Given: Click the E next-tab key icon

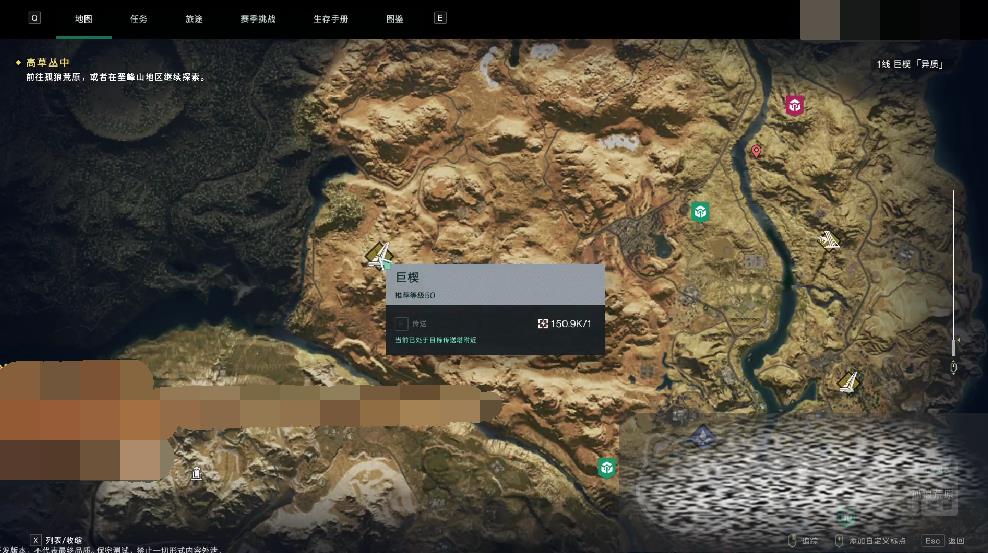Looking at the screenshot, I should tap(440, 18).
